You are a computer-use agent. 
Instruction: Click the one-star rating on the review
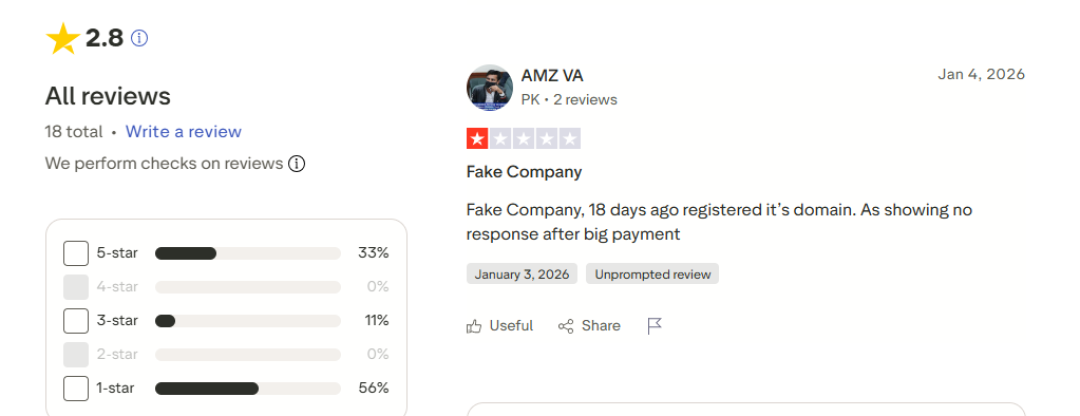(478, 139)
